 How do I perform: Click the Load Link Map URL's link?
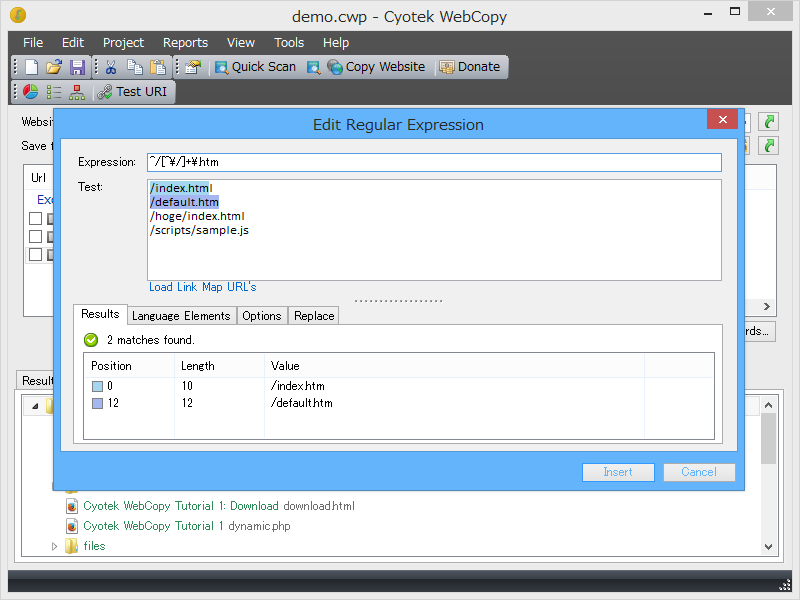203,287
